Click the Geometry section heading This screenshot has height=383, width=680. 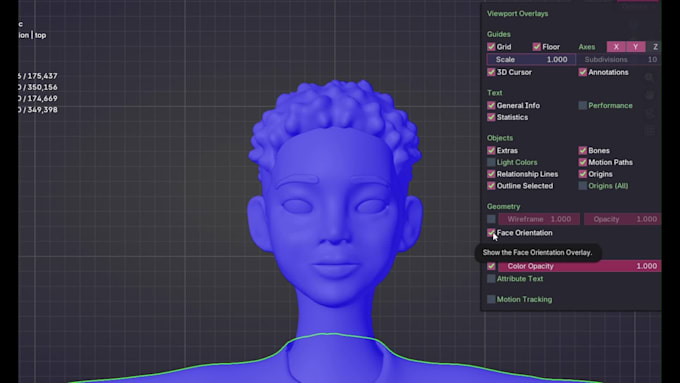coord(503,206)
